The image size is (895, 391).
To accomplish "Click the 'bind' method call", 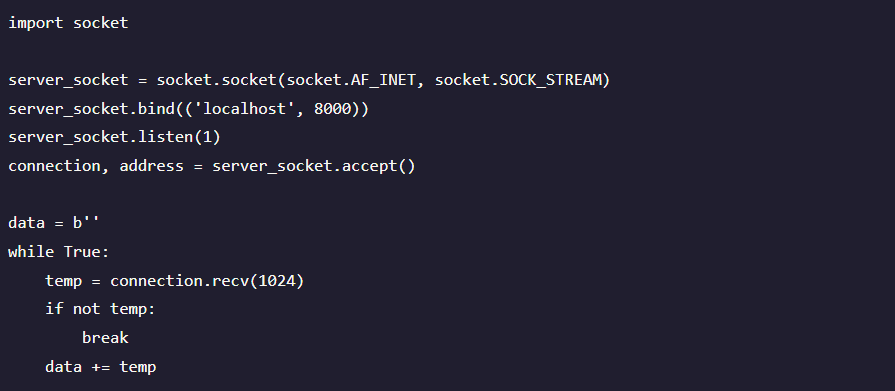I will coord(156,109).
